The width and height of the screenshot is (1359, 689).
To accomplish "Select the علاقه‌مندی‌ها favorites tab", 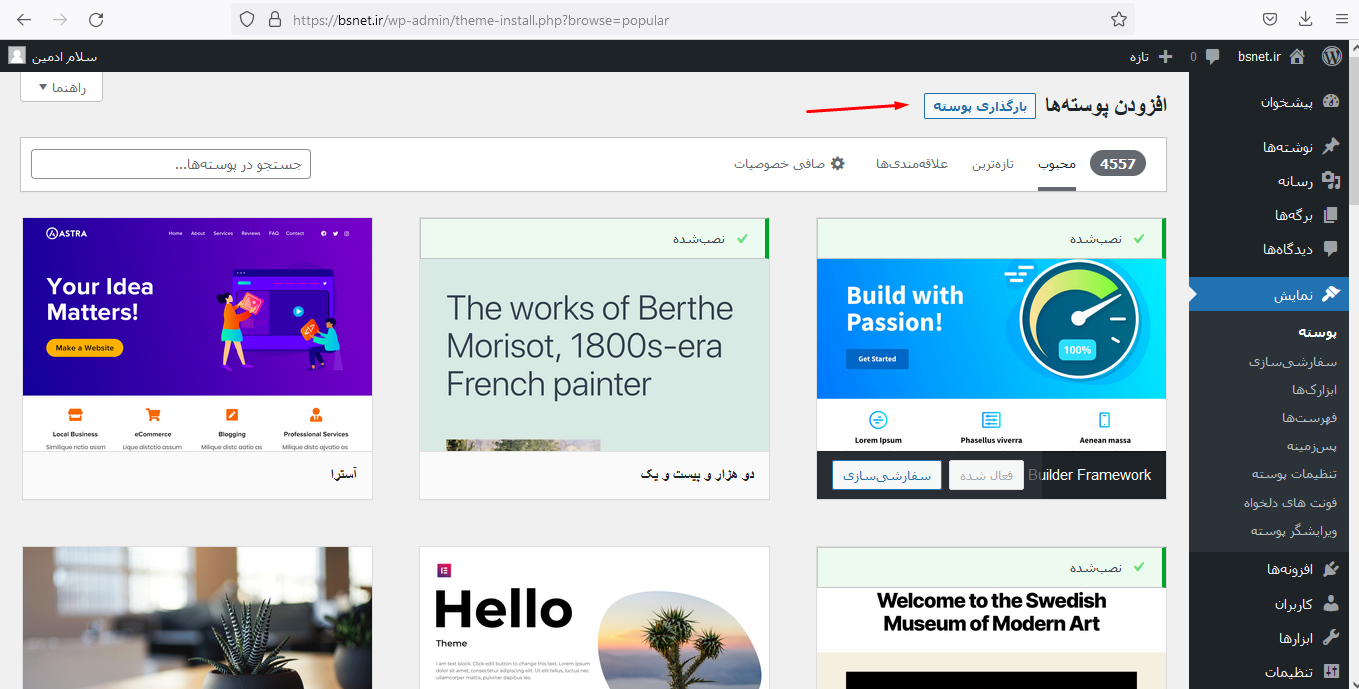I will coord(912,163).
